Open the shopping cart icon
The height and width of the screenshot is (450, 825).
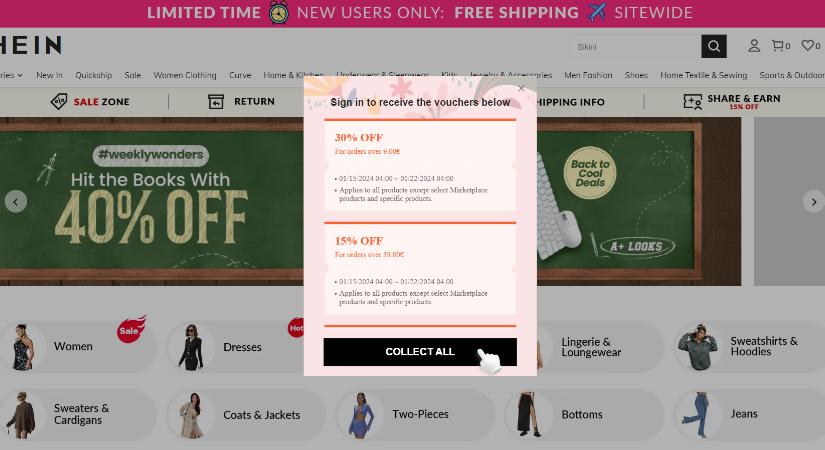point(778,46)
